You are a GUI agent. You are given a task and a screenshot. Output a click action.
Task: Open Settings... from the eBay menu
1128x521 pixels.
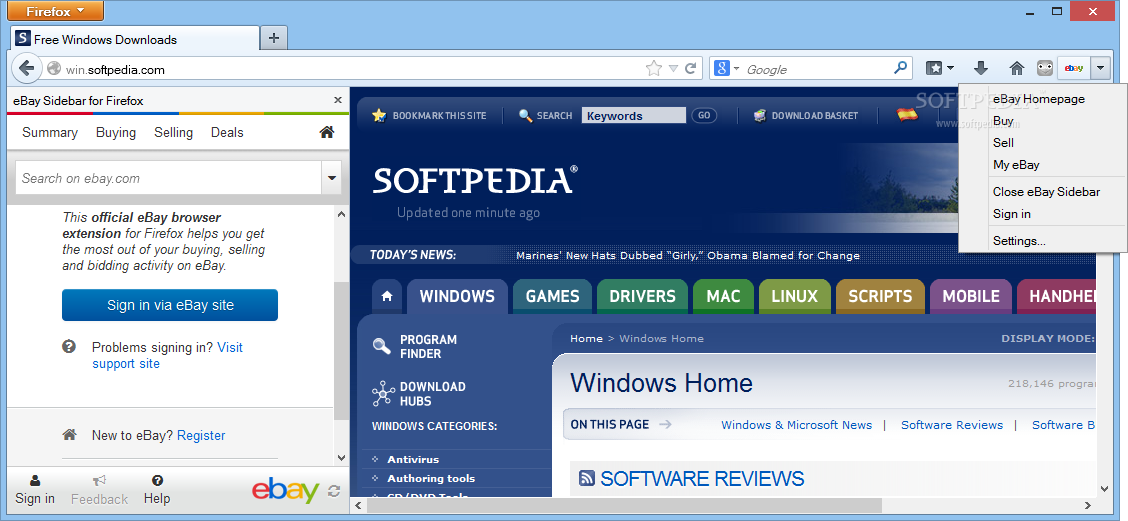(x=1019, y=241)
